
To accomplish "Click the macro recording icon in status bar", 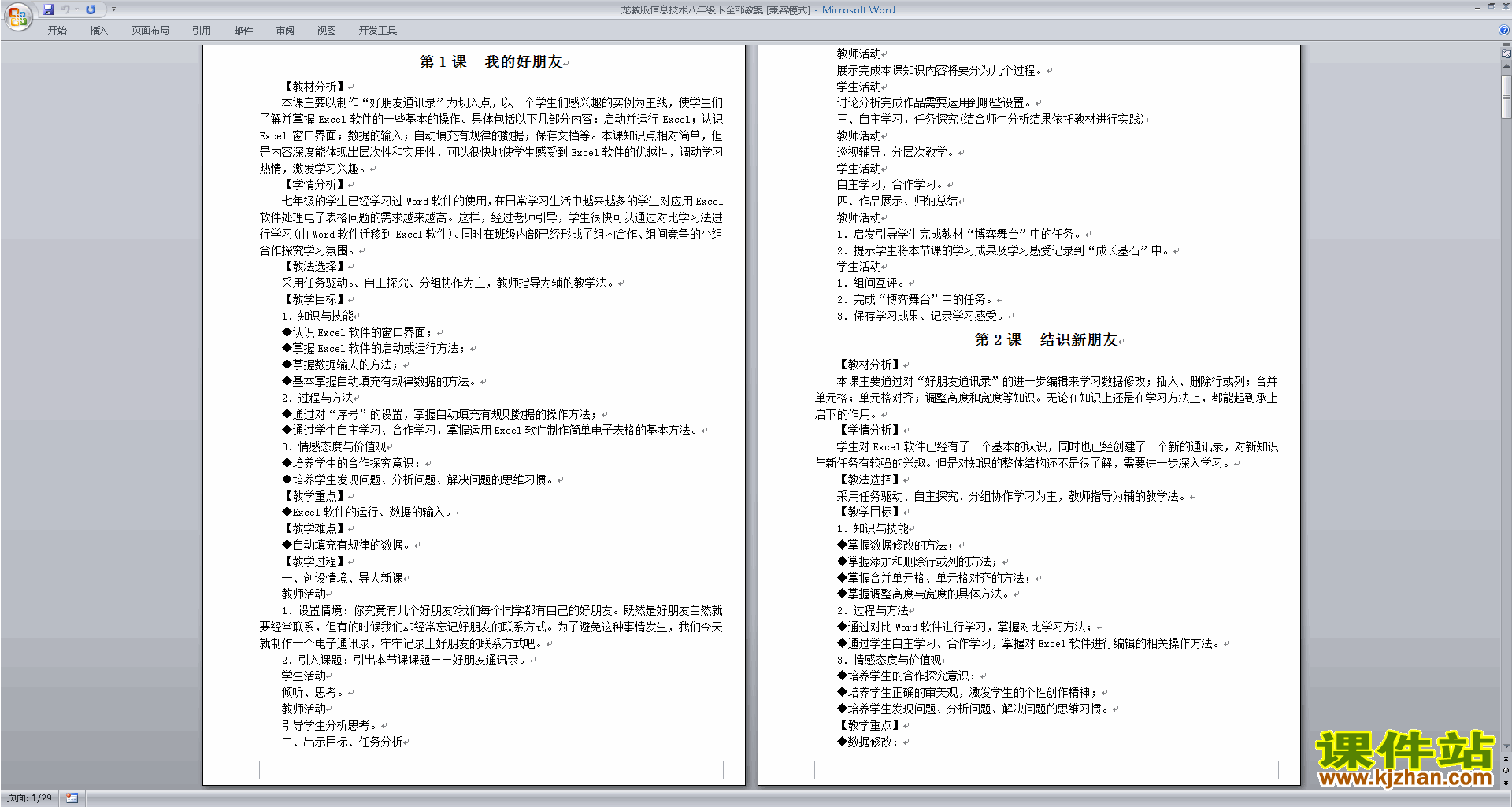I will [x=72, y=798].
